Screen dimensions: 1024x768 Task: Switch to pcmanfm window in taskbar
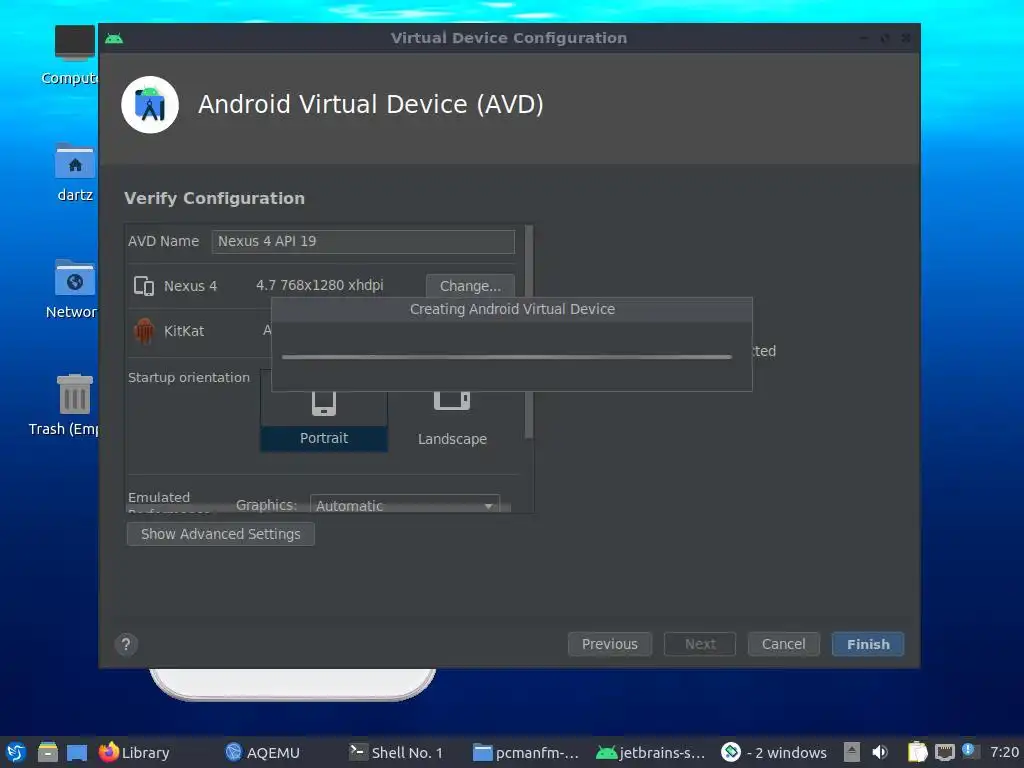coord(526,752)
